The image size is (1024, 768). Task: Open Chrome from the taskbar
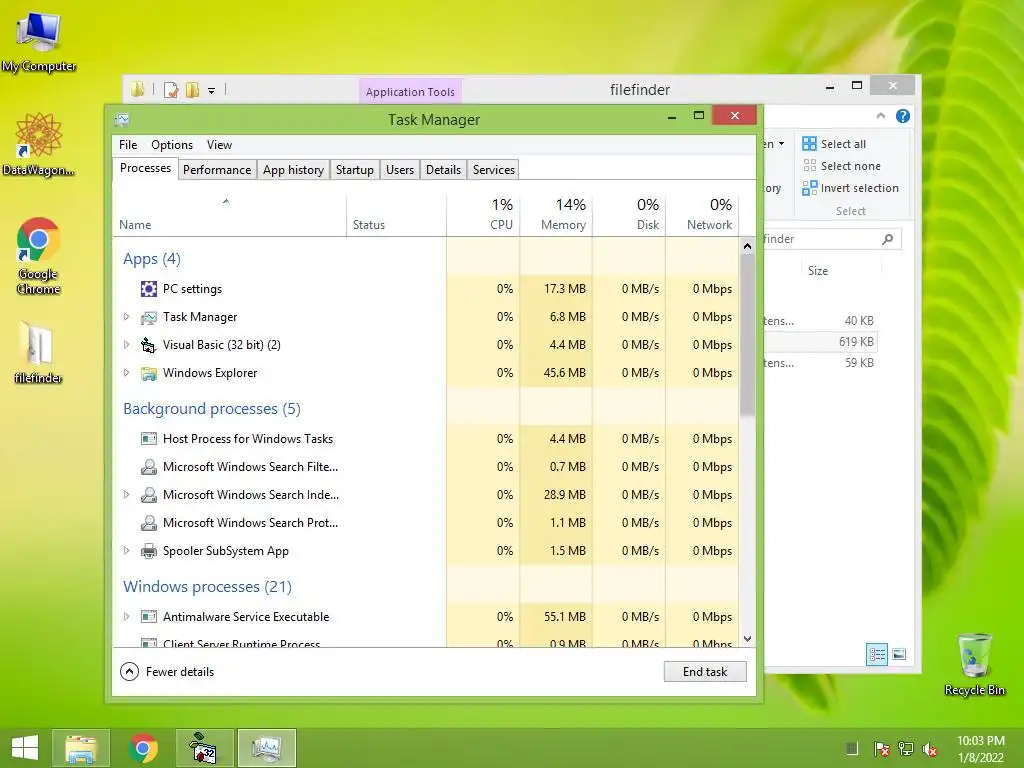[143, 748]
